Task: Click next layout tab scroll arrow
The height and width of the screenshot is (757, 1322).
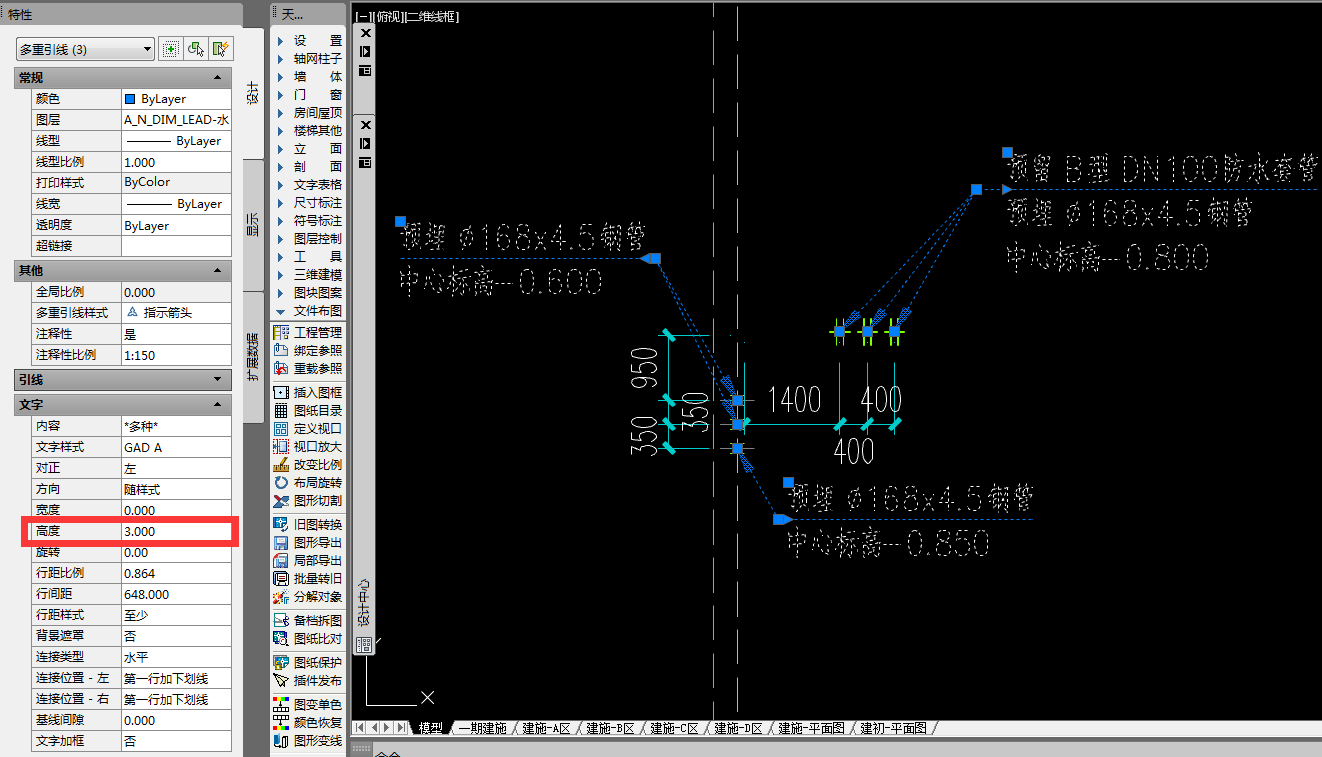Action: [x=389, y=728]
